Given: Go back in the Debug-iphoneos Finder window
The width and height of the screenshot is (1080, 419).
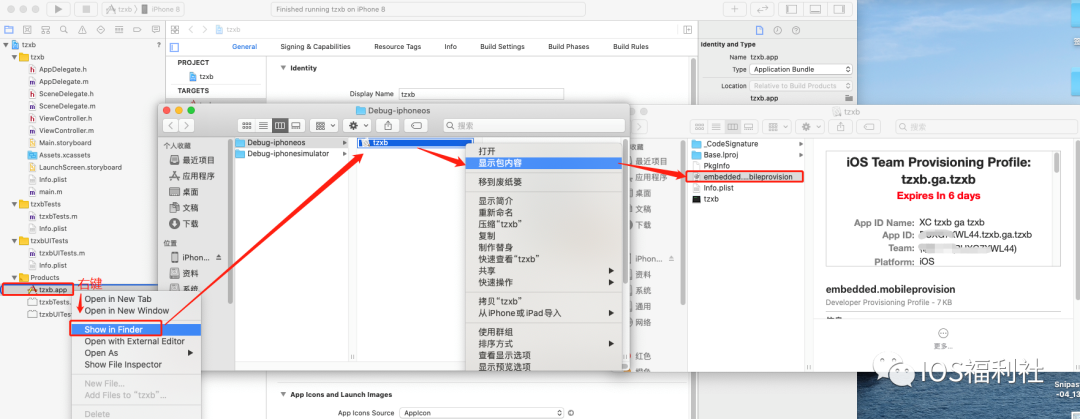Looking at the screenshot, I should [171, 125].
